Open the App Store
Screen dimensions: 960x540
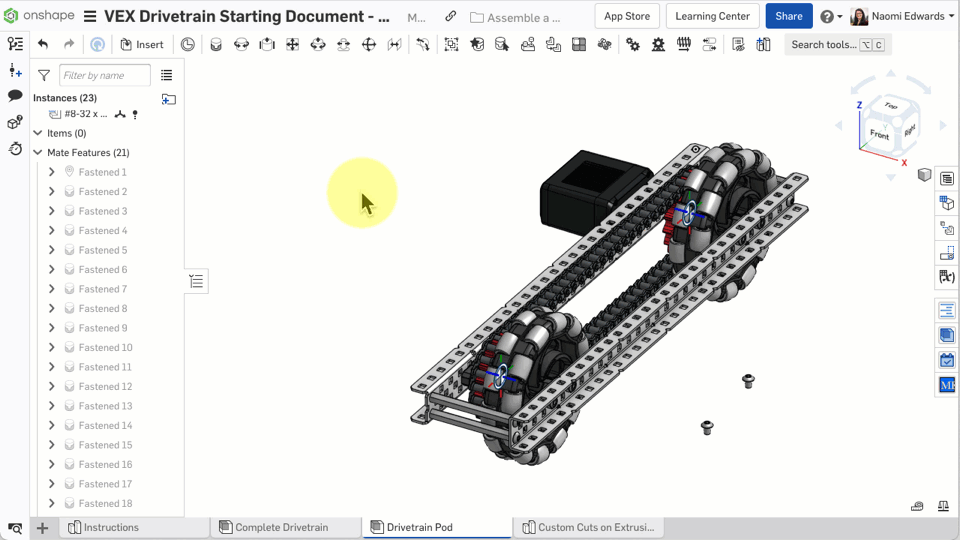(627, 16)
